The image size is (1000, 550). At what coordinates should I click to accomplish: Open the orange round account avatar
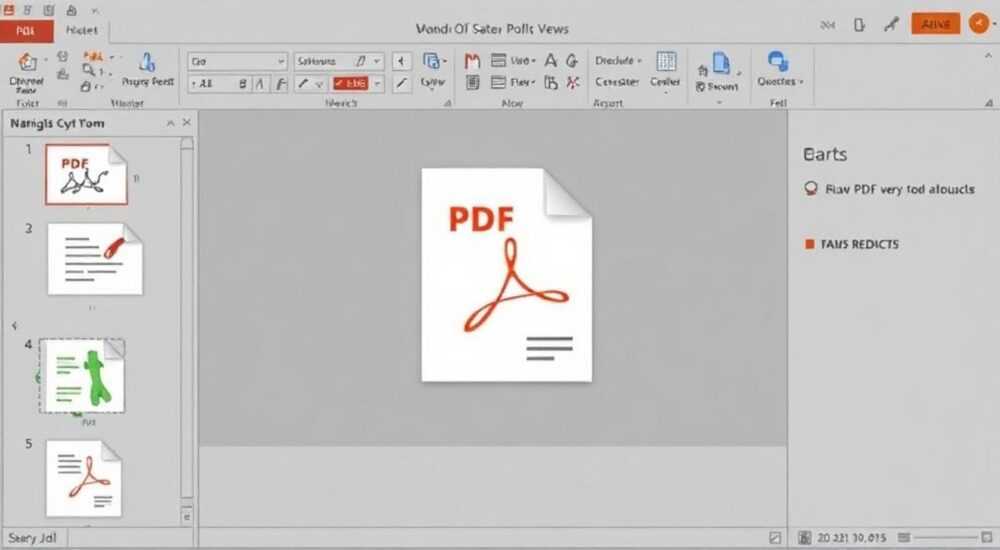pyautogui.click(x=979, y=24)
